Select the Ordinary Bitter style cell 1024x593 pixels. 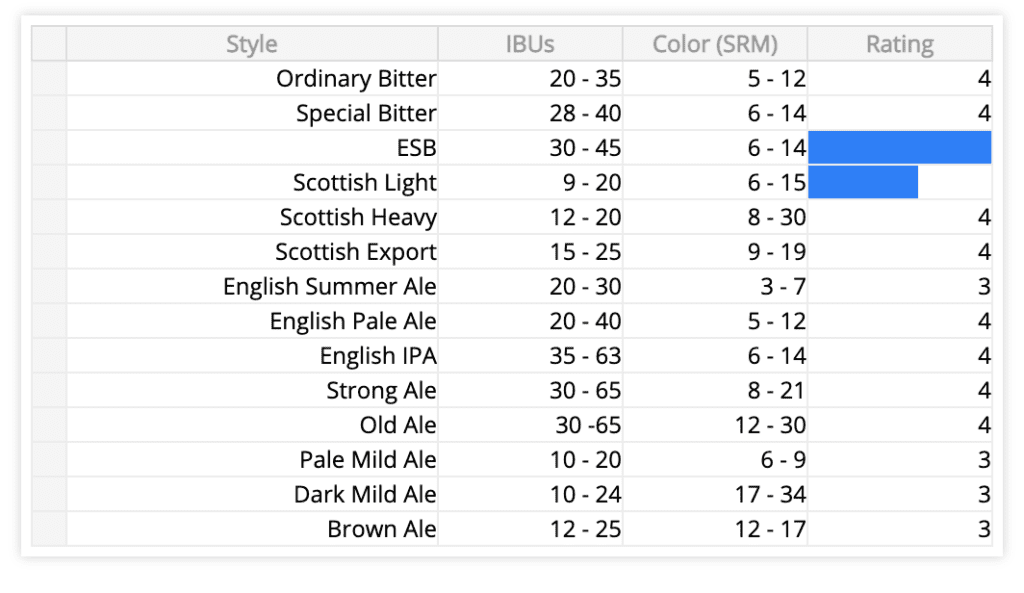pyautogui.click(x=252, y=79)
